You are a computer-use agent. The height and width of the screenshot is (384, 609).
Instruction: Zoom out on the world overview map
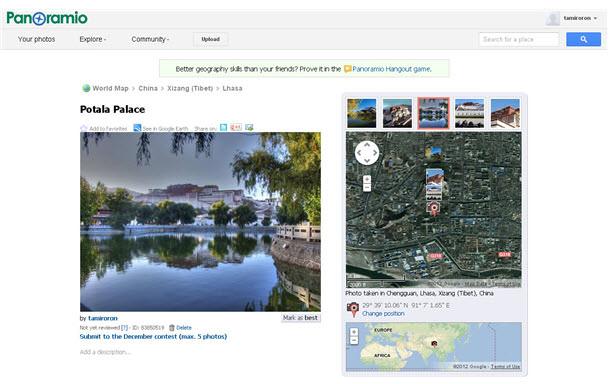tap(354, 341)
